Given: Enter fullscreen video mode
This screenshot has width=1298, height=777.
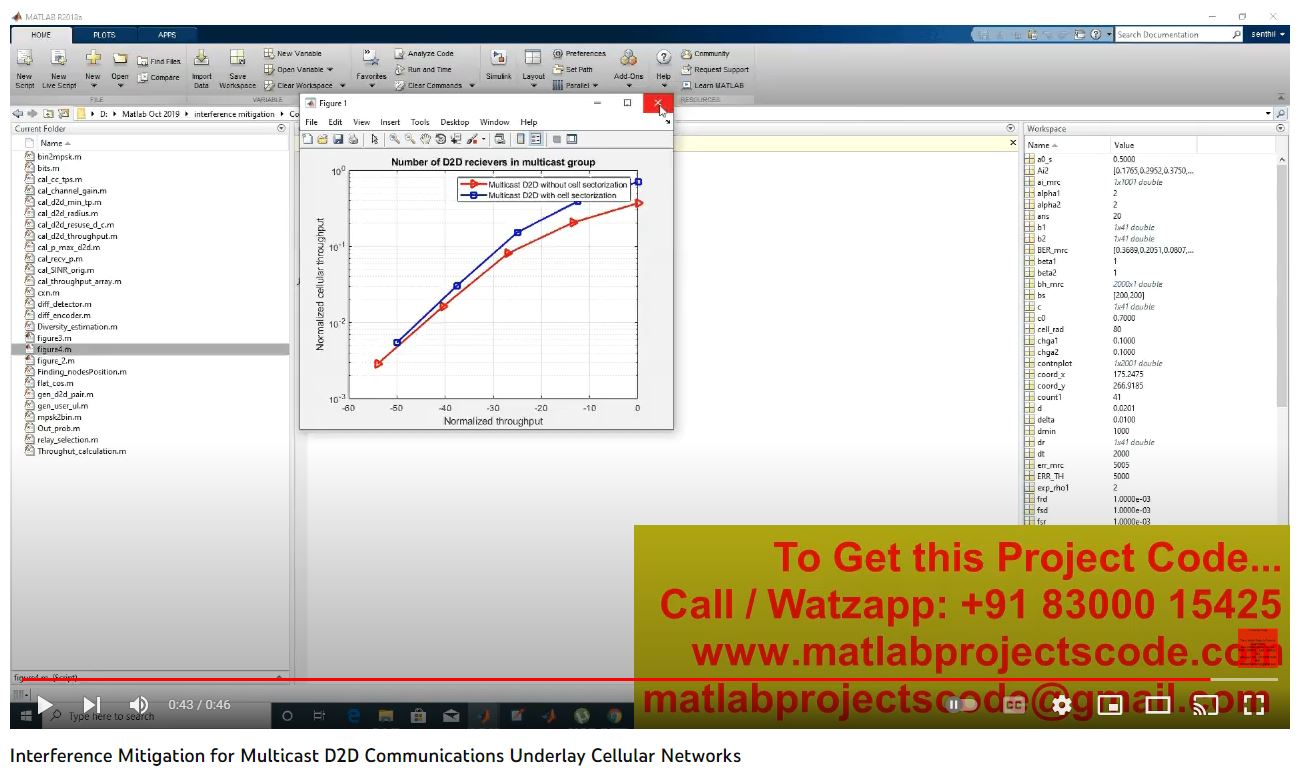Looking at the screenshot, I should click(x=1254, y=705).
